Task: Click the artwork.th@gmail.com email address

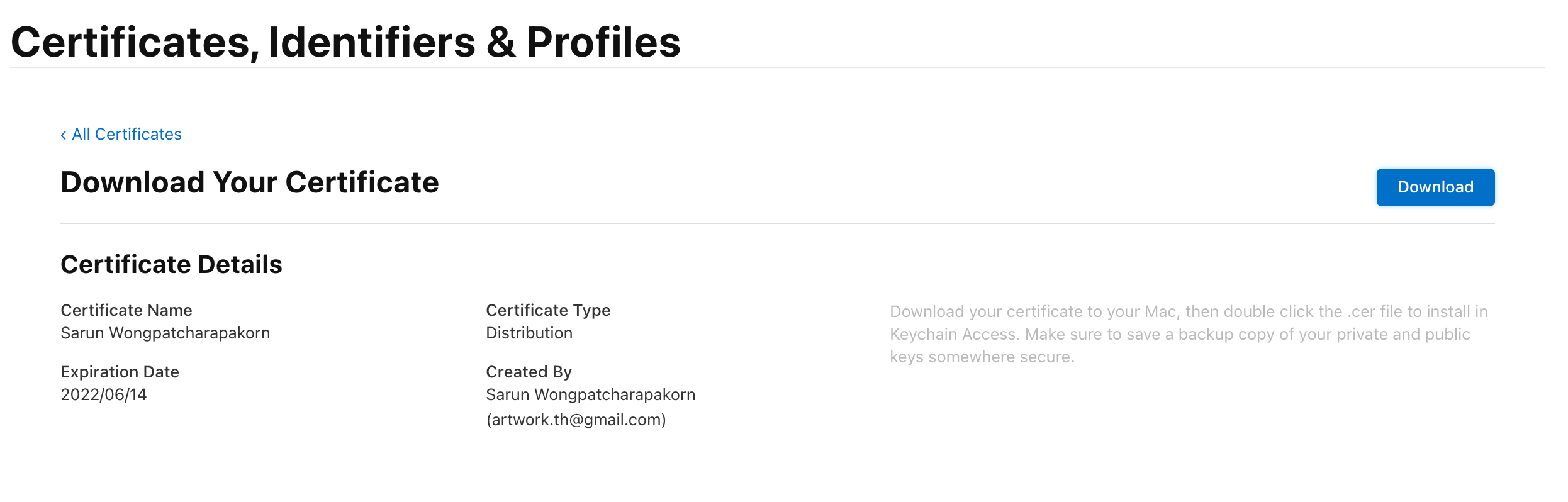Action: (x=576, y=420)
